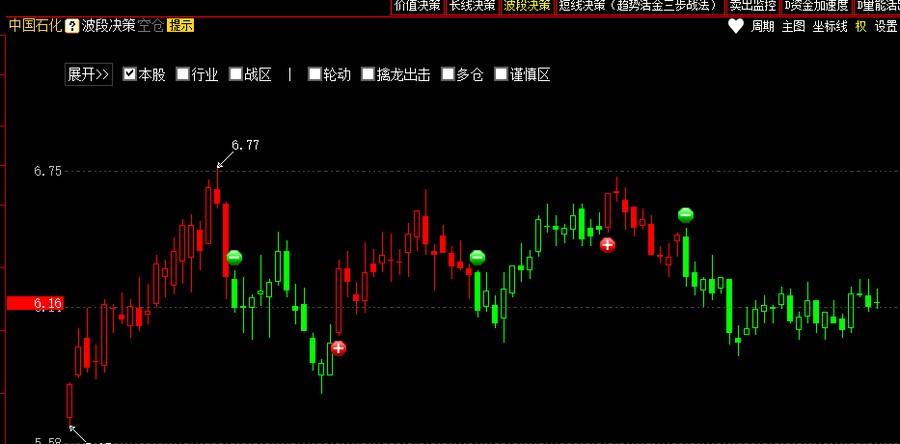This screenshot has height=444, width=900.
Task: Enable the 行业 checkbox
Action: tap(183, 74)
